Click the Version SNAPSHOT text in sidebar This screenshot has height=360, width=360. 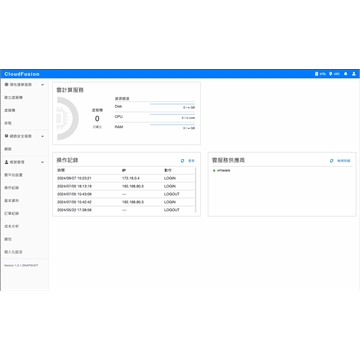(21, 265)
